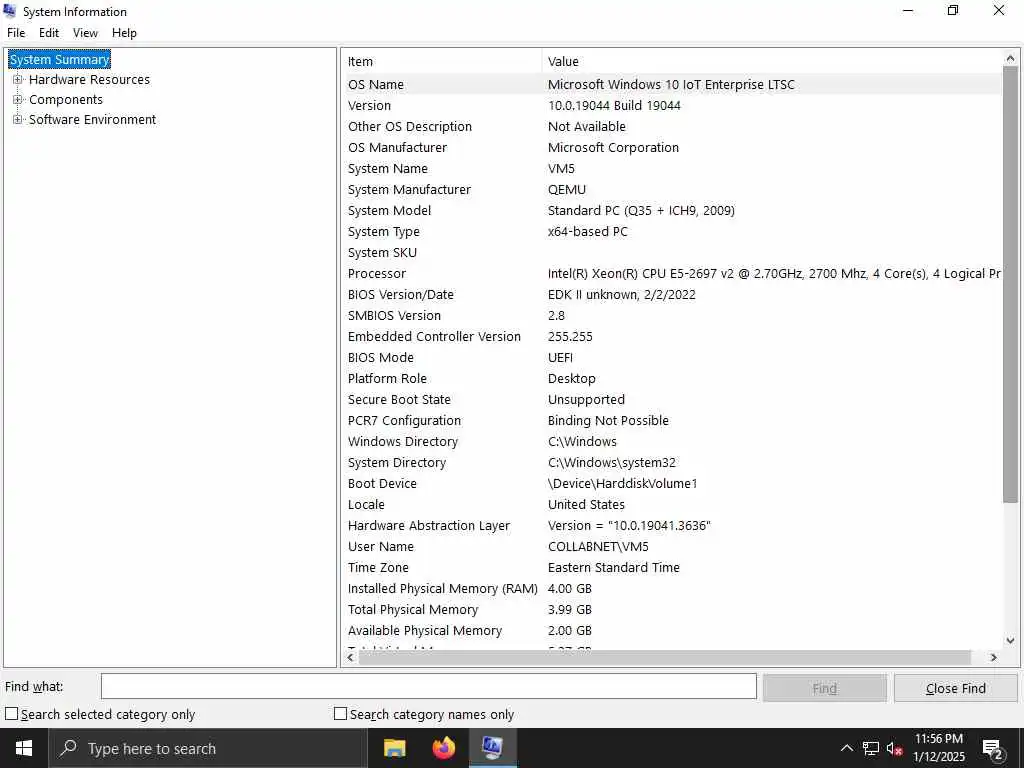
Task: Expand the Components tree node
Action: click(x=18, y=100)
